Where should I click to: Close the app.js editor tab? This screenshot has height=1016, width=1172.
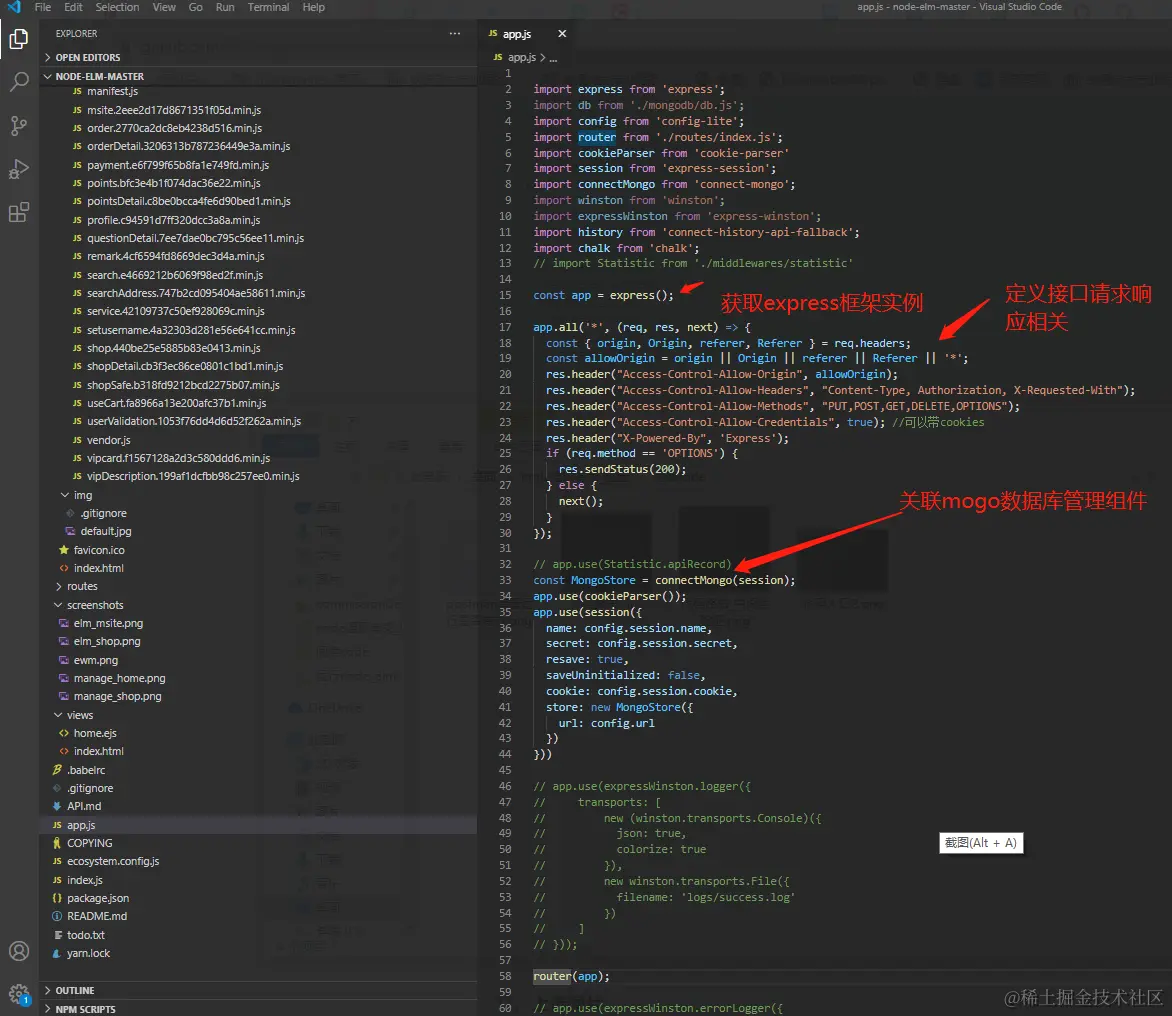562,34
